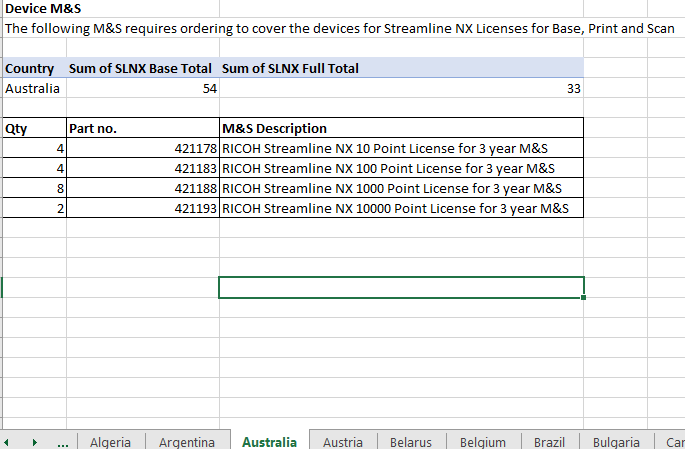This screenshot has width=685, height=449.
Task: Select the Australia sheet tab
Action: pyautogui.click(x=270, y=442)
